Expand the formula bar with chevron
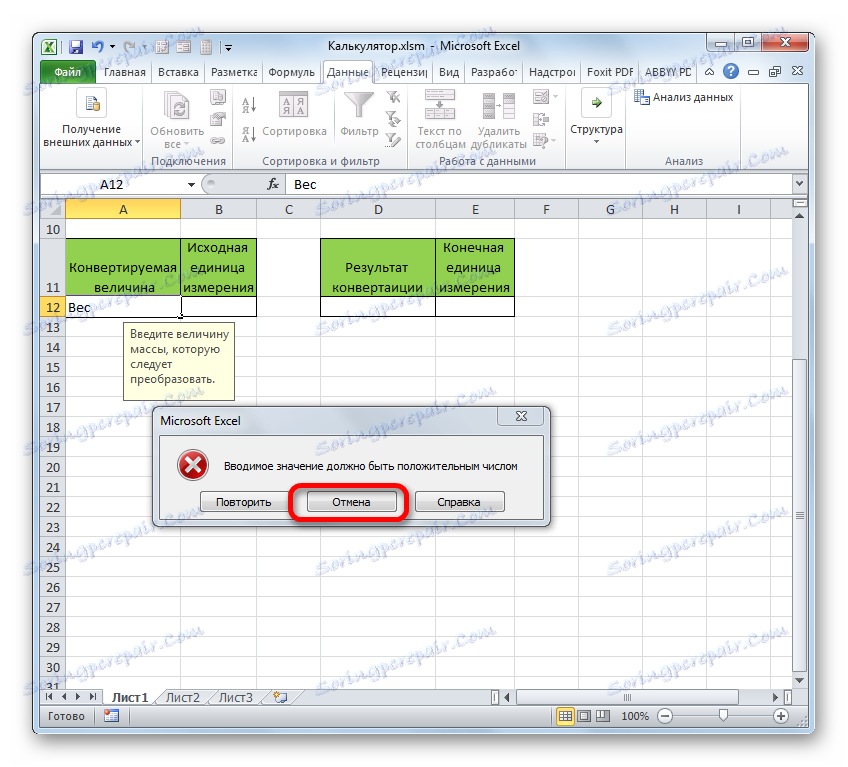Image resolution: width=848 pixels, height=767 pixels. click(799, 184)
